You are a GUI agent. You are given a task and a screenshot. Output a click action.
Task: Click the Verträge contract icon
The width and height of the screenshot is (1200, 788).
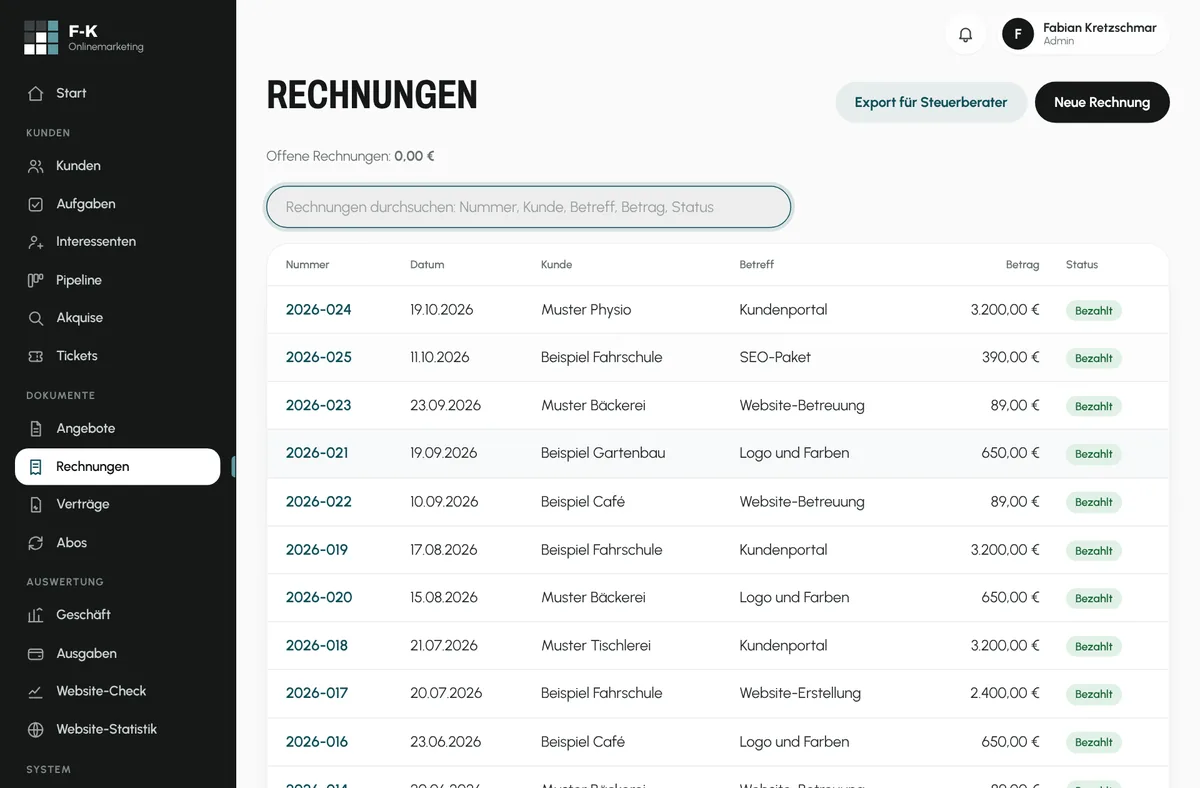tap(36, 505)
